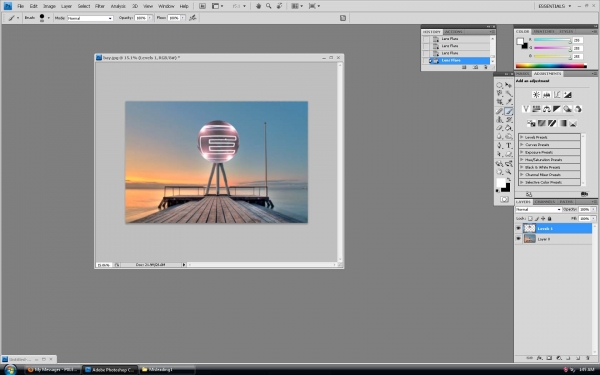
Task: Open the Essentials workspace switcher
Action: pos(554,6)
